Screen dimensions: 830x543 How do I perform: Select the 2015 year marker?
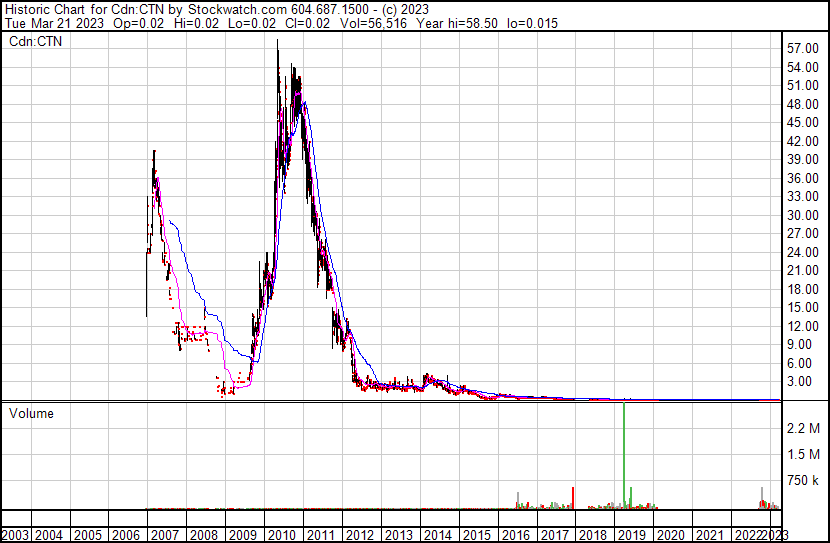[479, 535]
